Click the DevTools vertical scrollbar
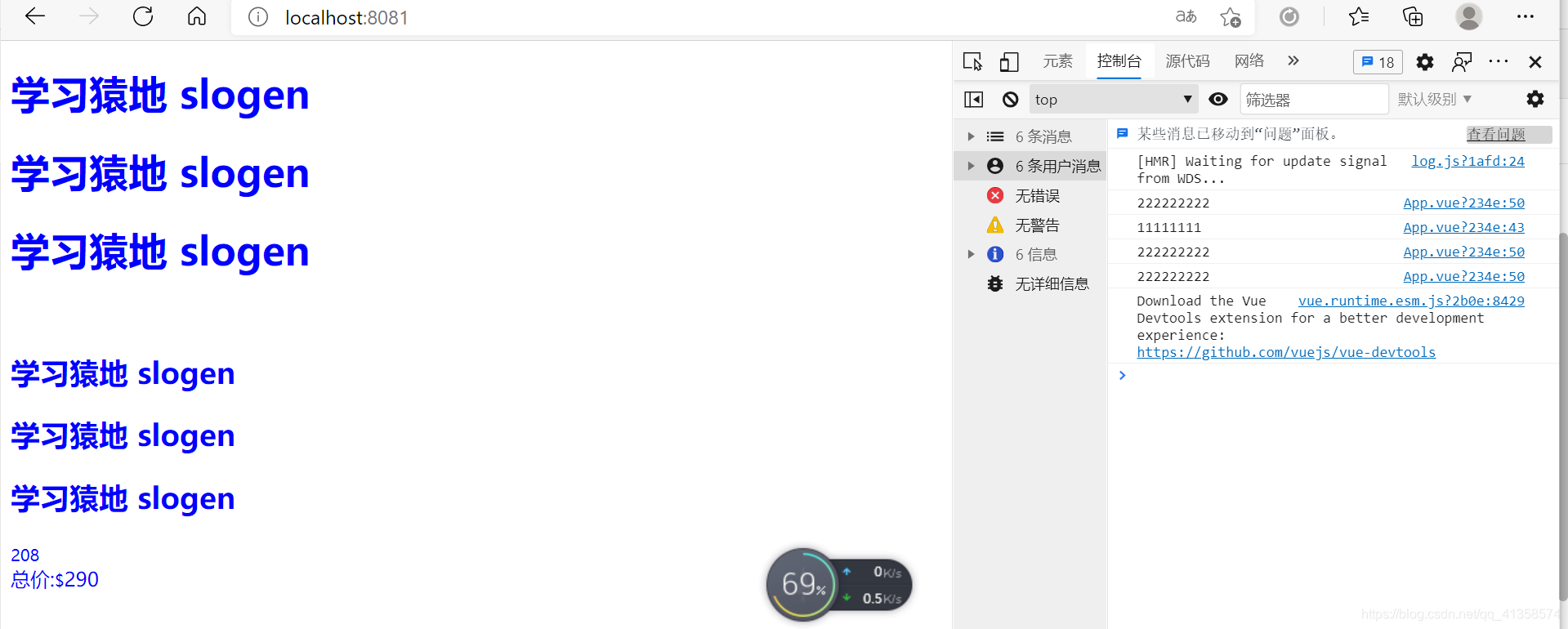The width and height of the screenshot is (1568, 629). 1562,416
